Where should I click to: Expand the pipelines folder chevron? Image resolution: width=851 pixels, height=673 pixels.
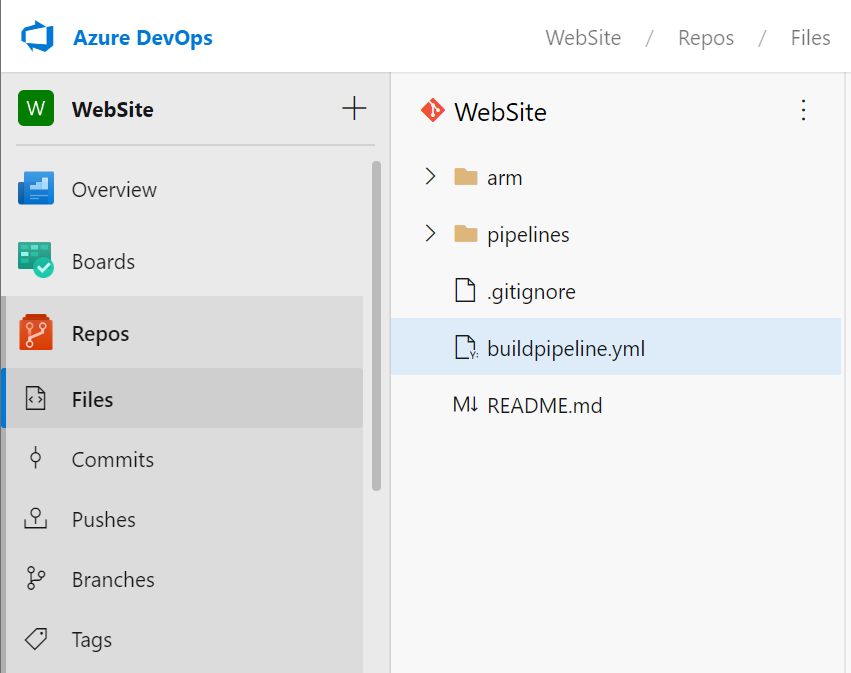430,234
